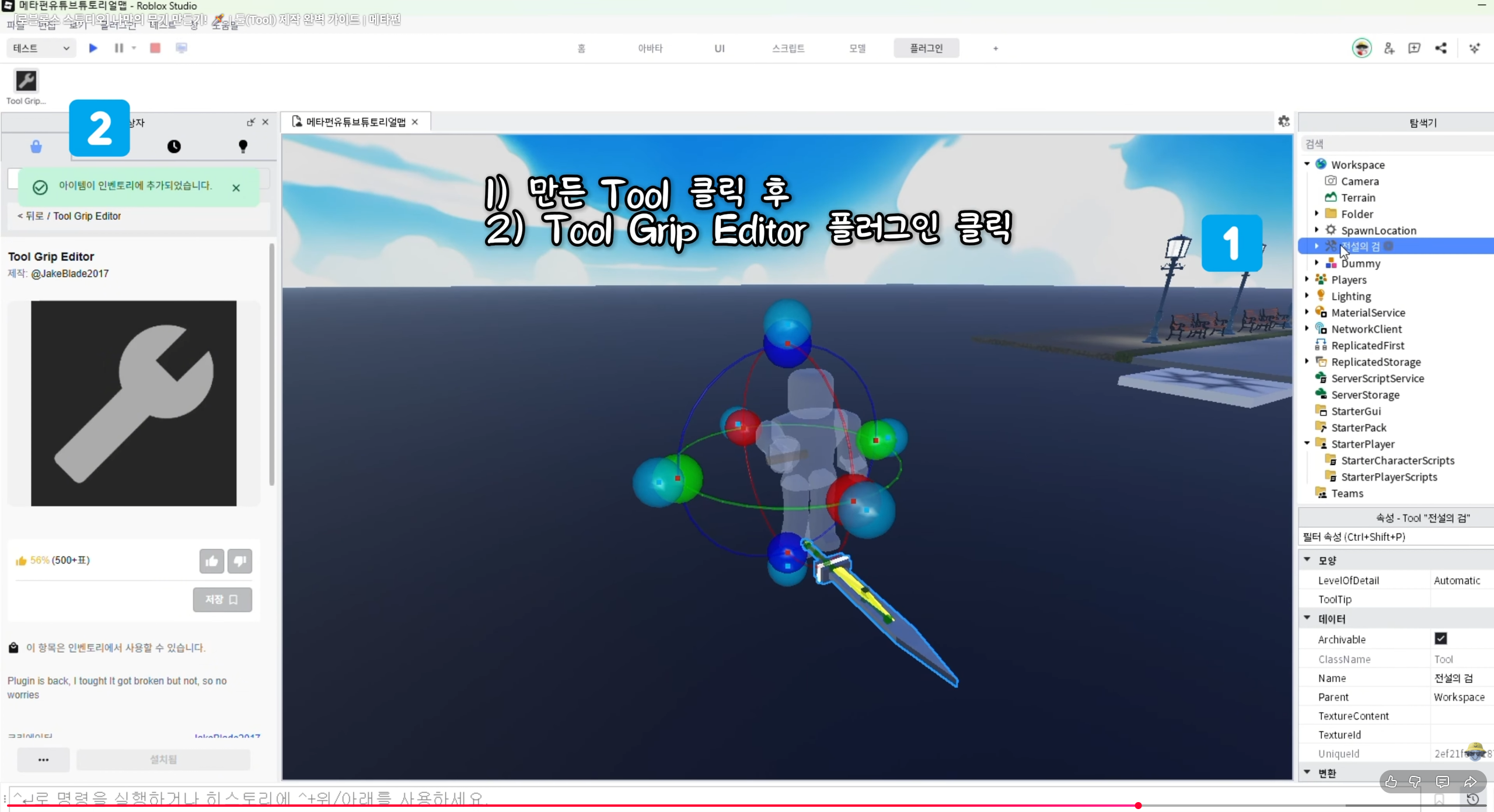Click the save bookmark button

(222, 600)
